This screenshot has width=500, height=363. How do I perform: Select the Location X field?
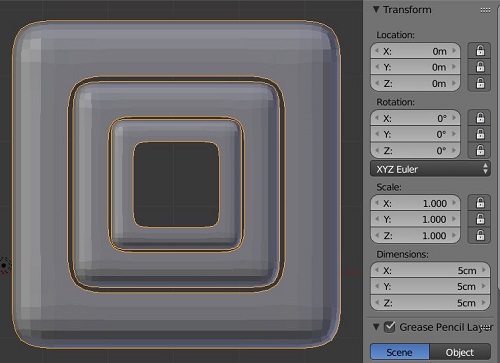[x=415, y=51]
